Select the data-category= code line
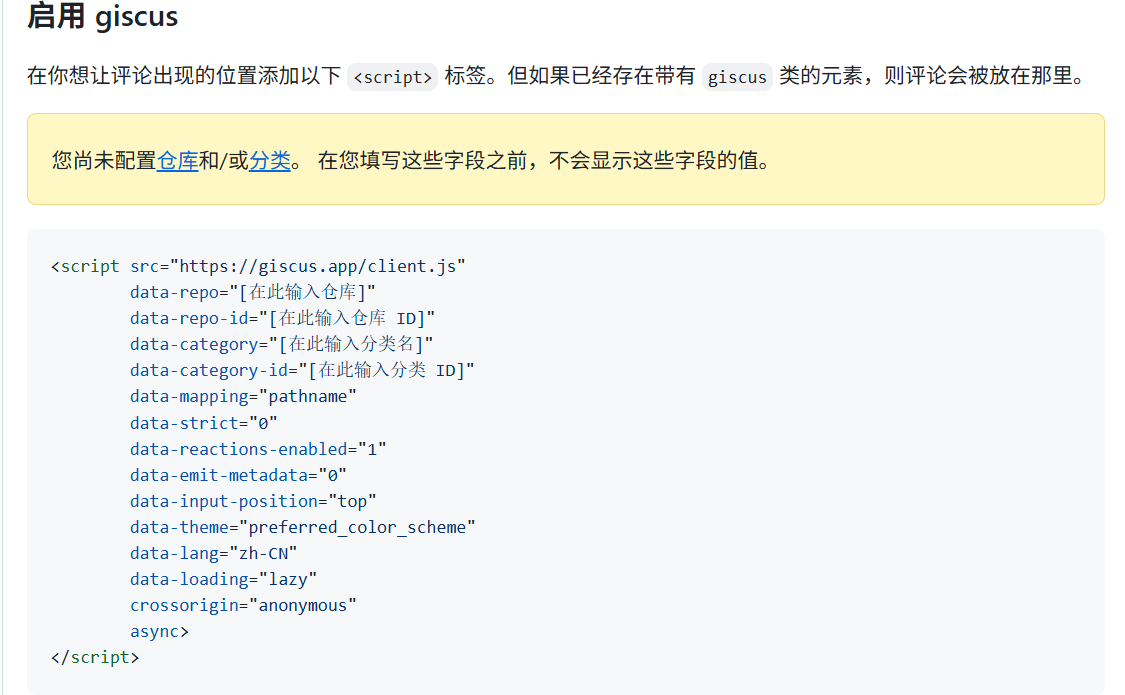This screenshot has height=695, width=1125. (x=281, y=344)
